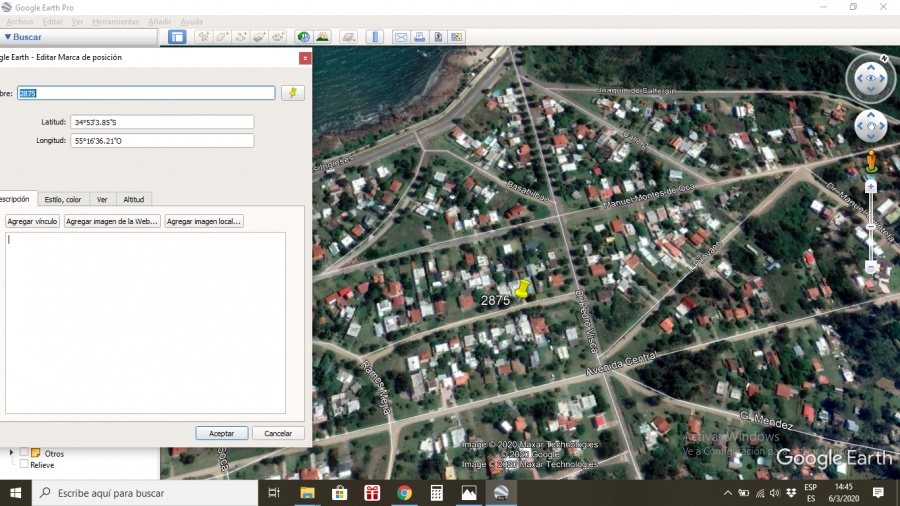Viewport: 900px width, 506px height.
Task: Close the Editar Marca de posición dialog
Action: (x=305, y=58)
